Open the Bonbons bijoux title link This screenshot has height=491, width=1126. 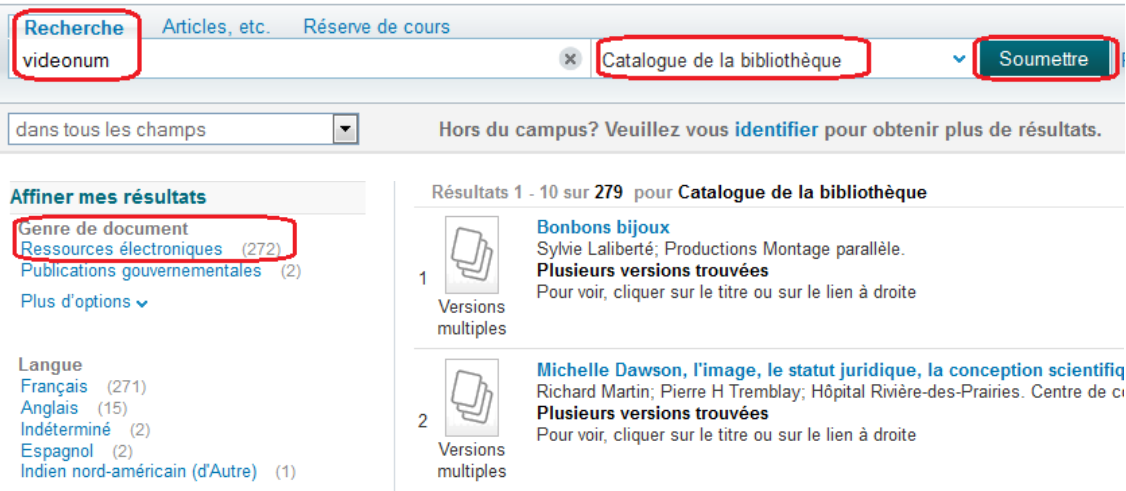603,228
